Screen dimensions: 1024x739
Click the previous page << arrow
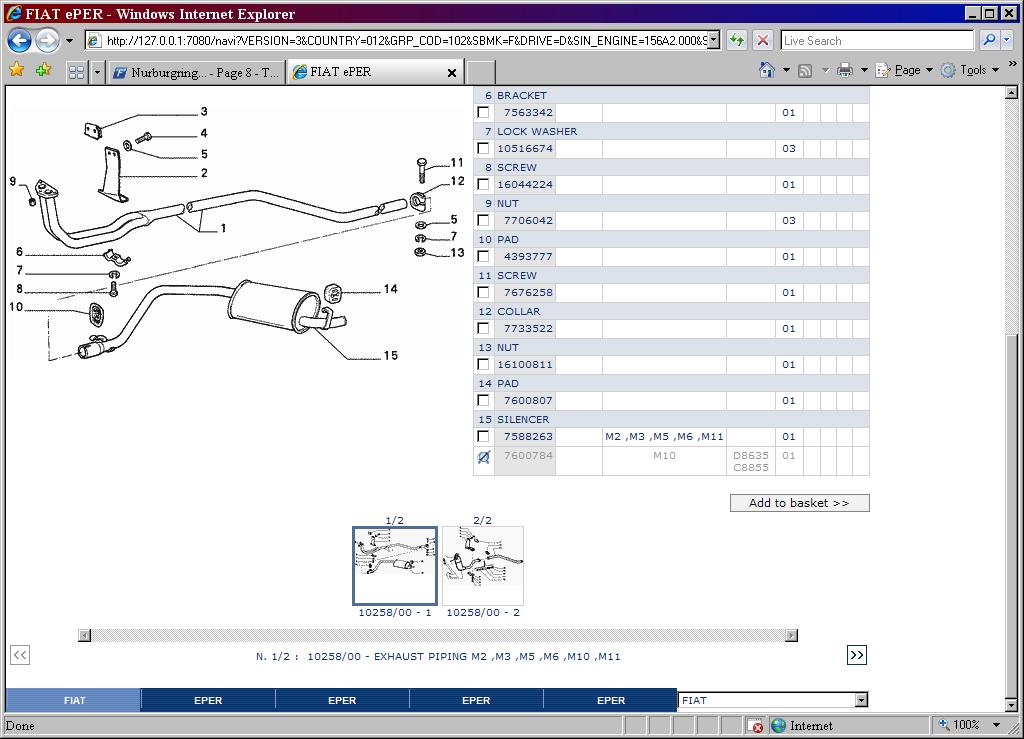[x=20, y=655]
